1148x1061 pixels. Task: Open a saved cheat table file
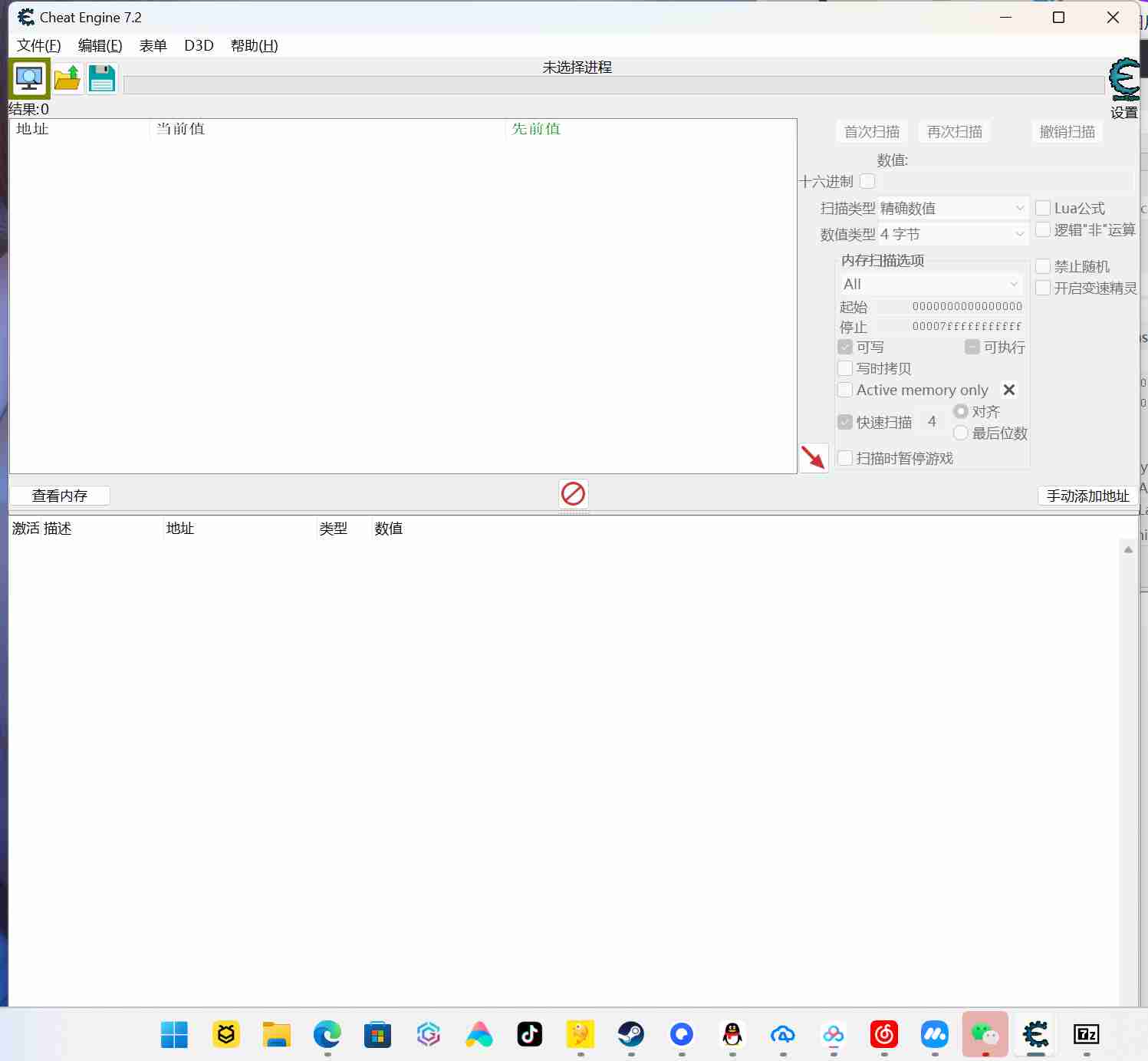(67, 77)
